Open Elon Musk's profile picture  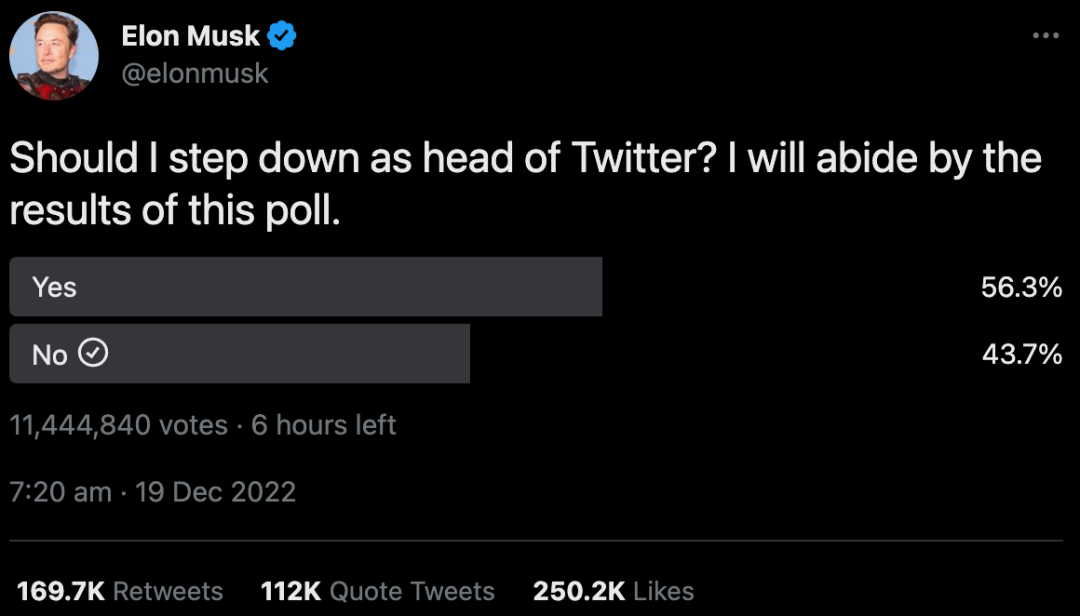coord(54,55)
